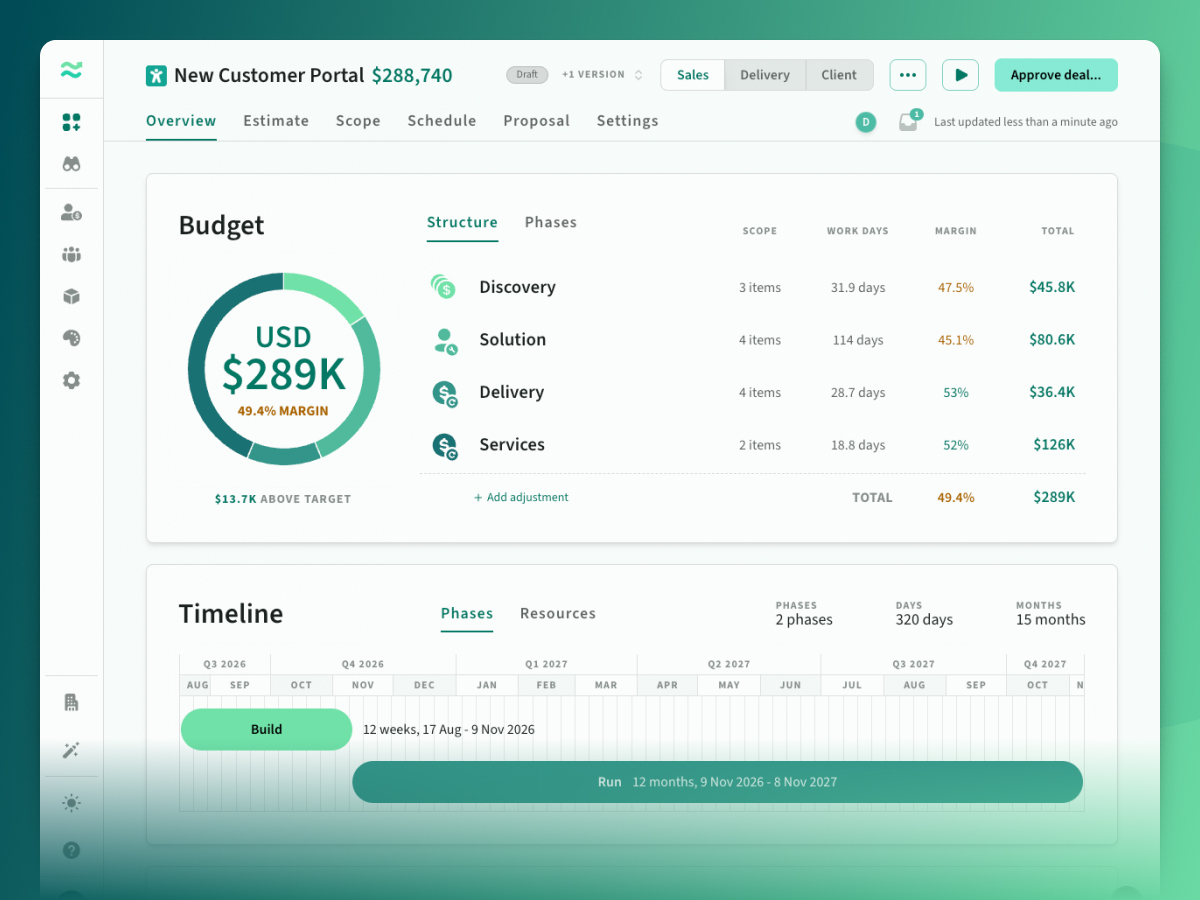Switch to Delivery in the Sales/Delivery/Client switcher
Viewport: 1200px width, 900px height.
pos(765,75)
